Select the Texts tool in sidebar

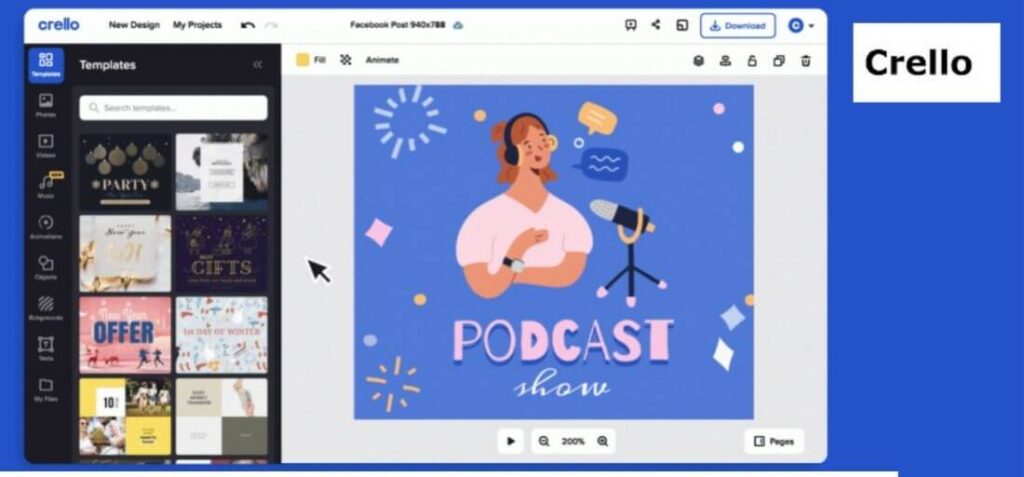click(46, 348)
